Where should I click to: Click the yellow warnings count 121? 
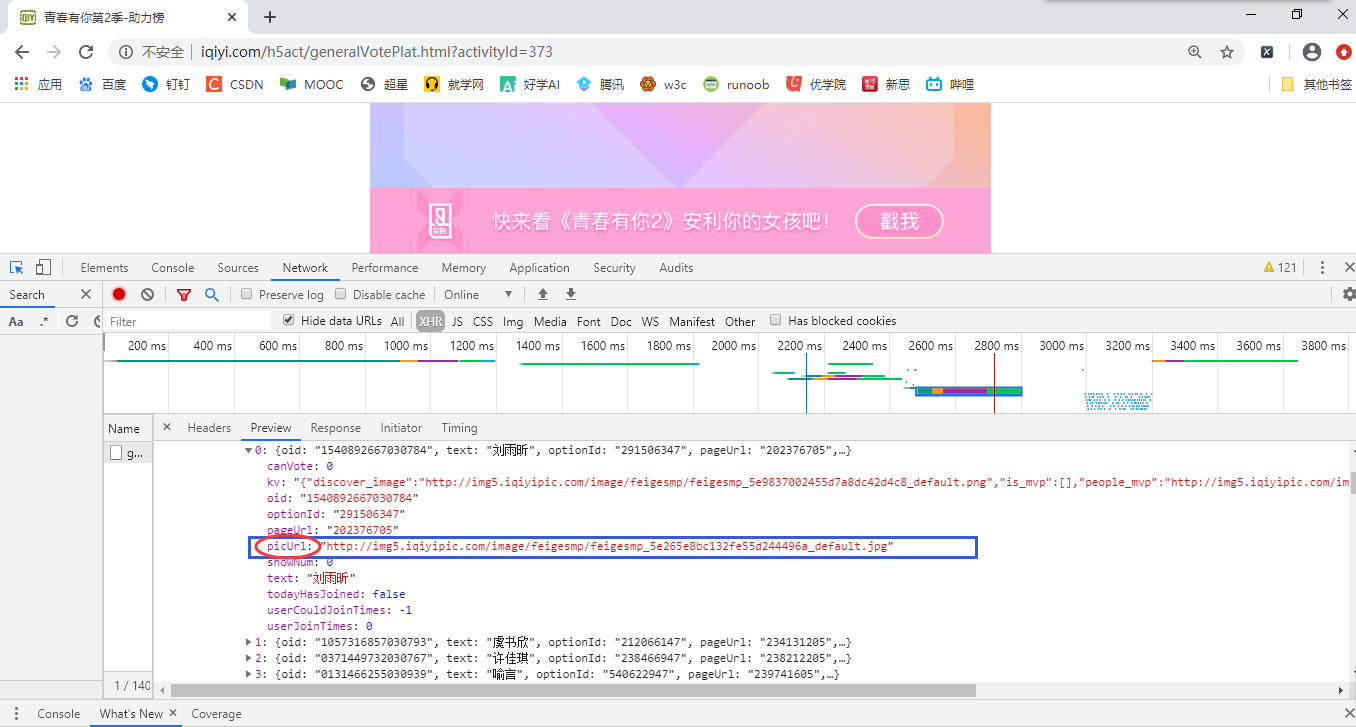click(x=1281, y=268)
